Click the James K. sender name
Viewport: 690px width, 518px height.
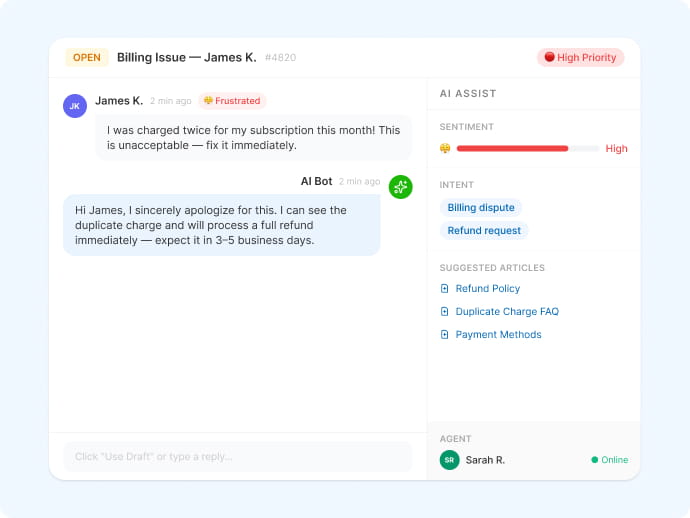[x=119, y=101]
